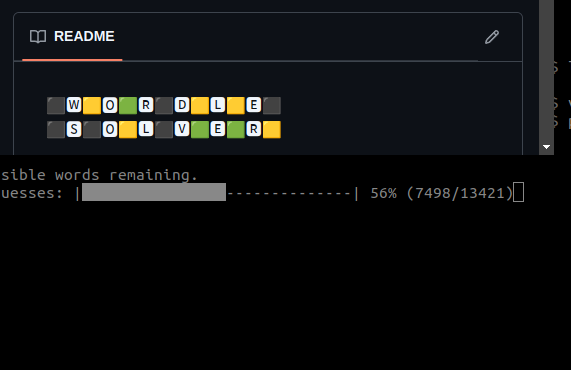Click the 'words remaining.' terminal text
571x370 pixels.
click(126, 175)
